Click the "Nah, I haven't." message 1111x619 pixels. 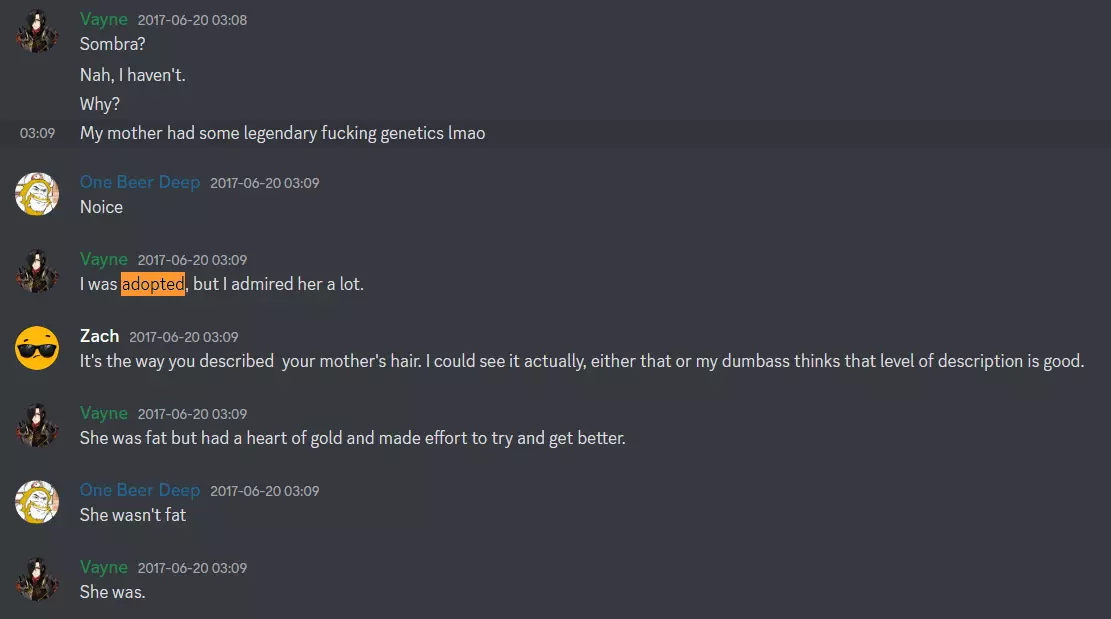133,75
